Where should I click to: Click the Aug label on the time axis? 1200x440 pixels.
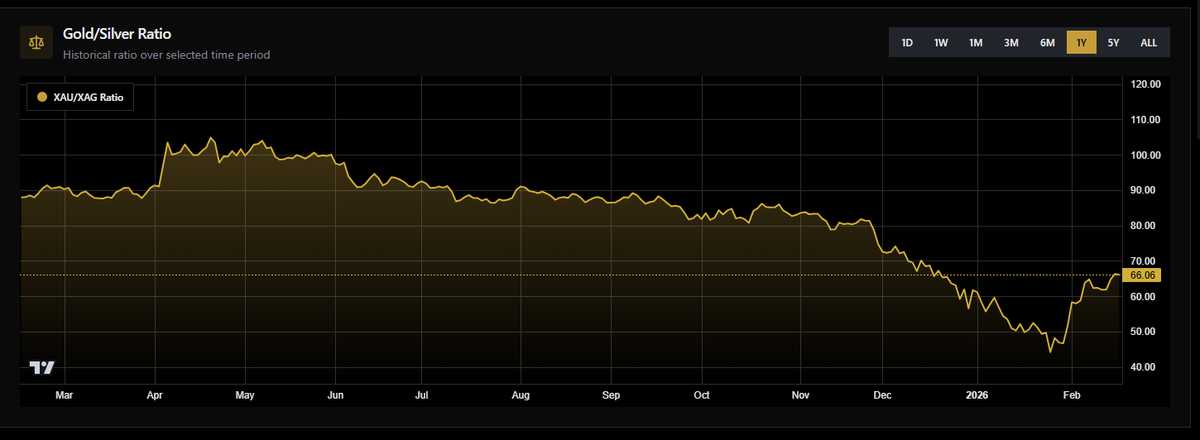pyautogui.click(x=521, y=395)
